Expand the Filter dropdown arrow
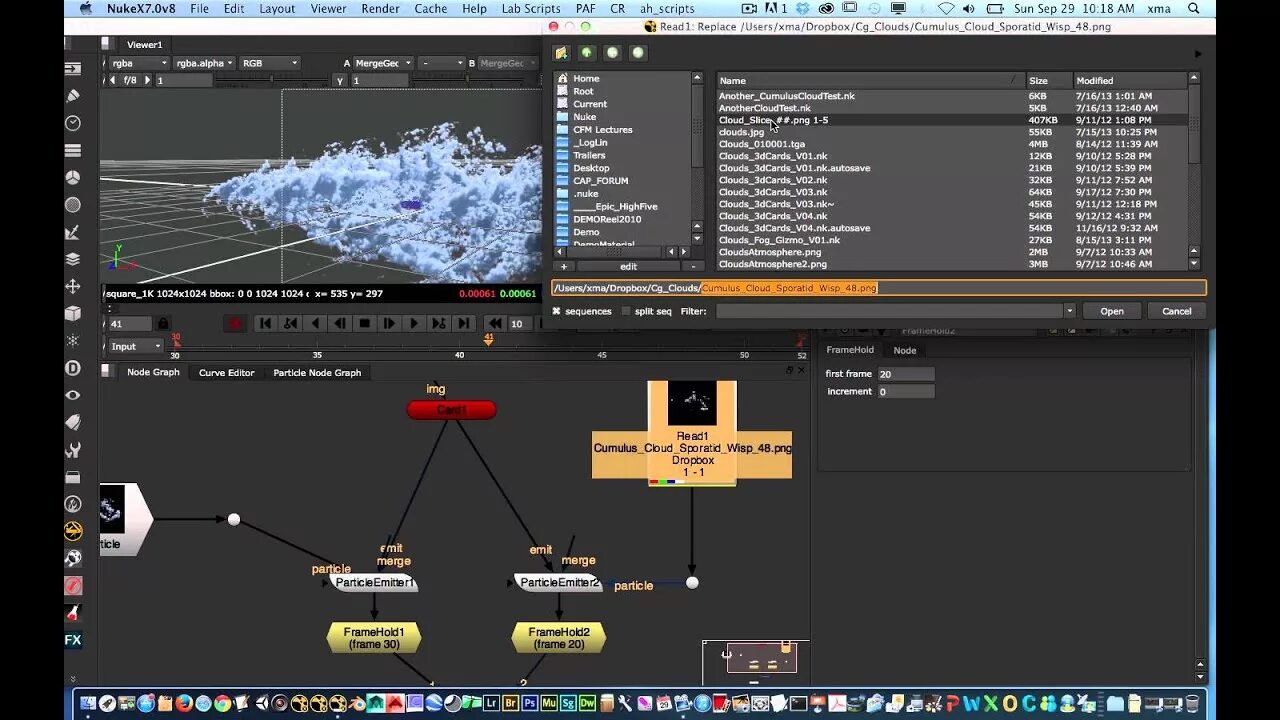This screenshot has width=1280, height=720. pos(1069,311)
